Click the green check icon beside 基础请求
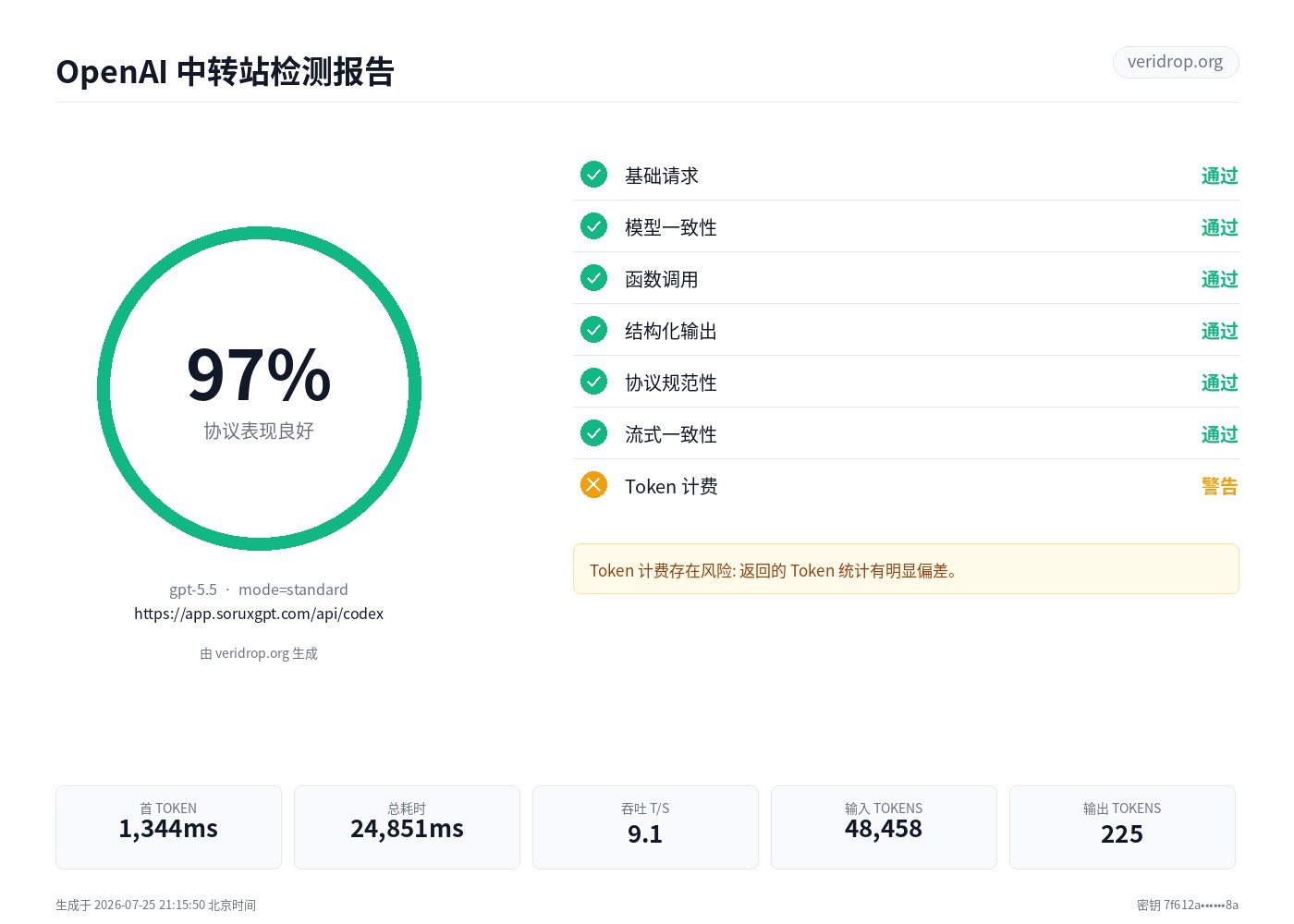This screenshot has height=924, width=1294. 593,175
